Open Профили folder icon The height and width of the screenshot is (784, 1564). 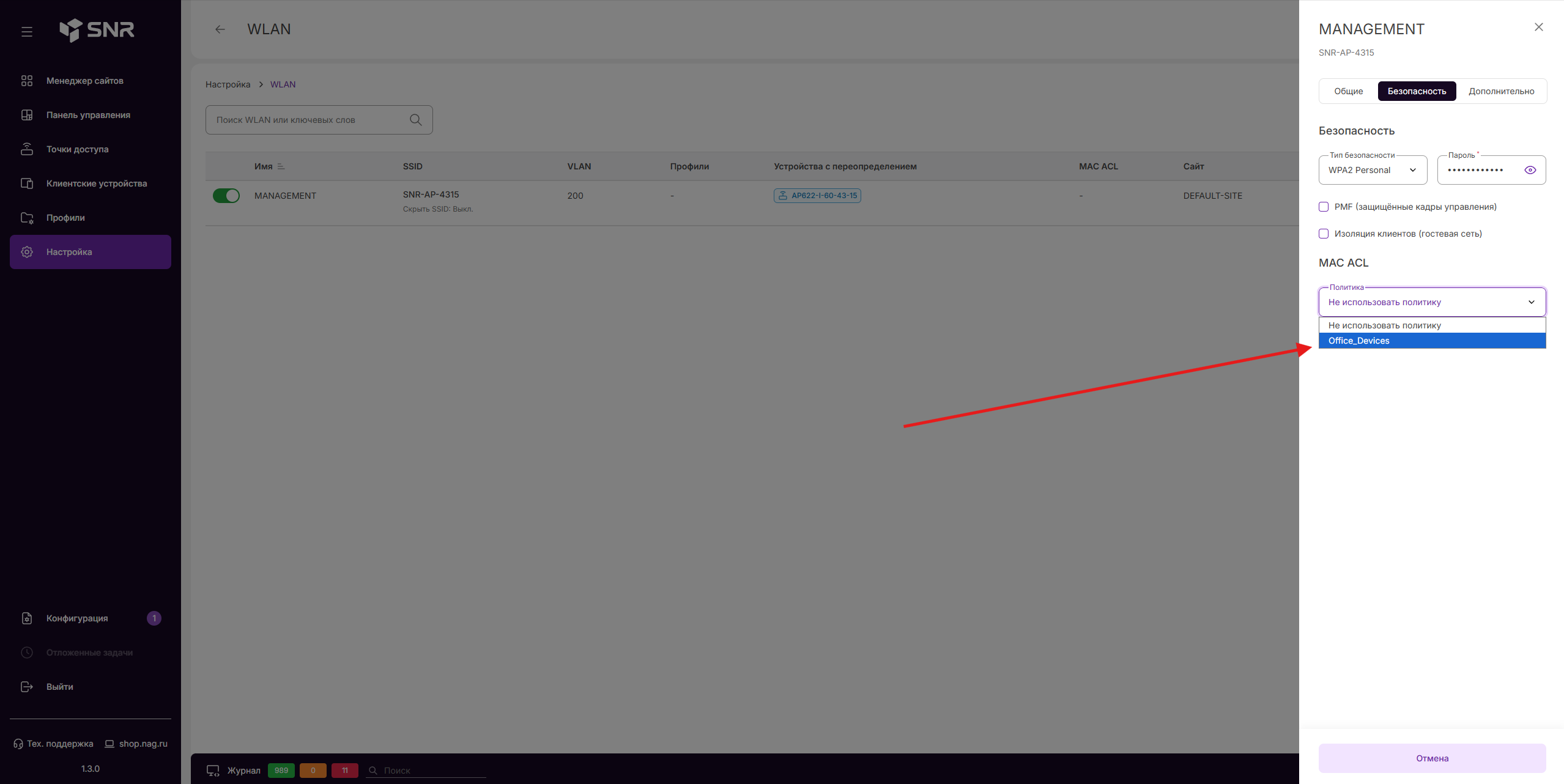click(x=27, y=218)
